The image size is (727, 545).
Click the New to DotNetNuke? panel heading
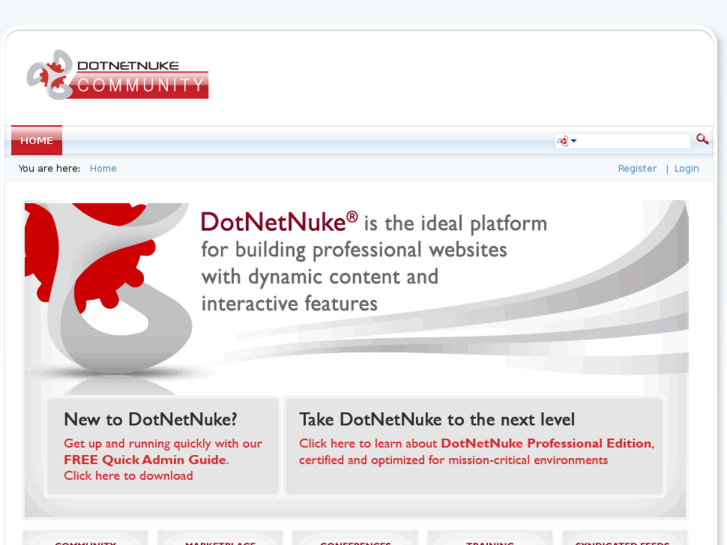click(151, 419)
